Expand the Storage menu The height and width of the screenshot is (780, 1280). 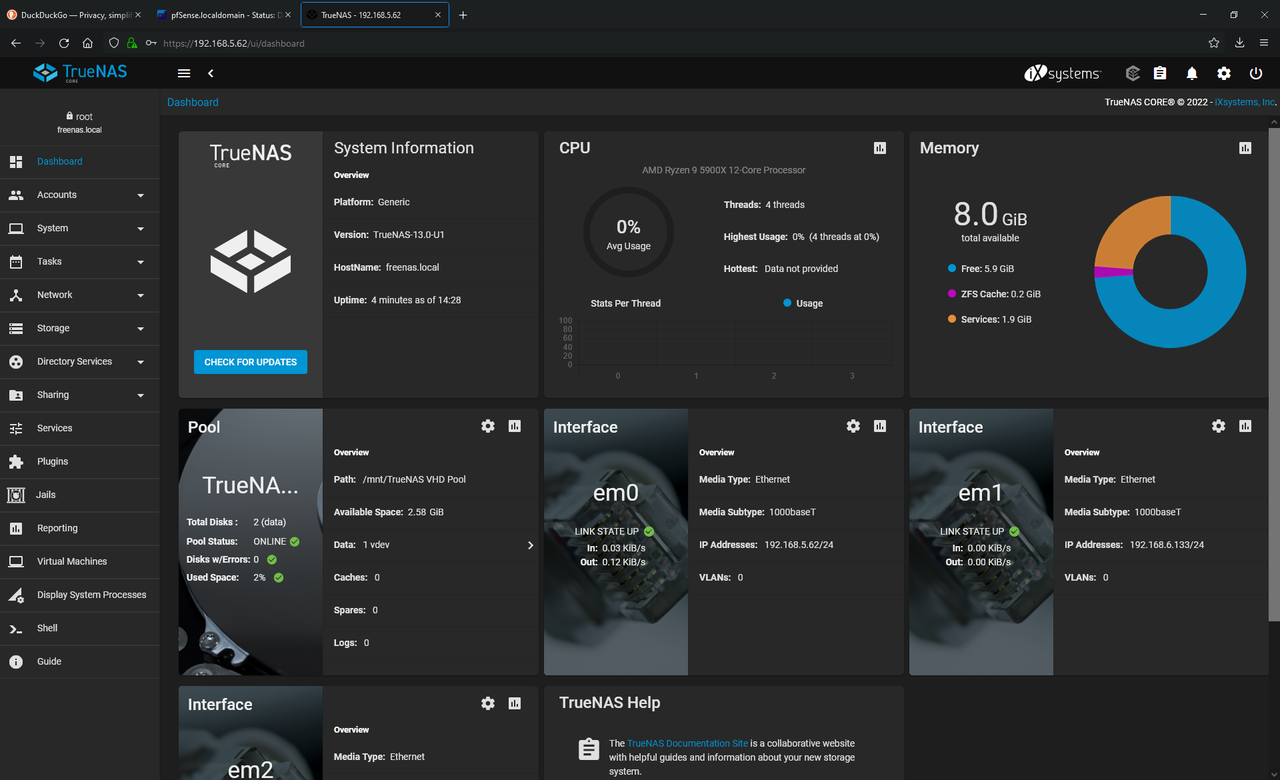[x=80, y=328]
